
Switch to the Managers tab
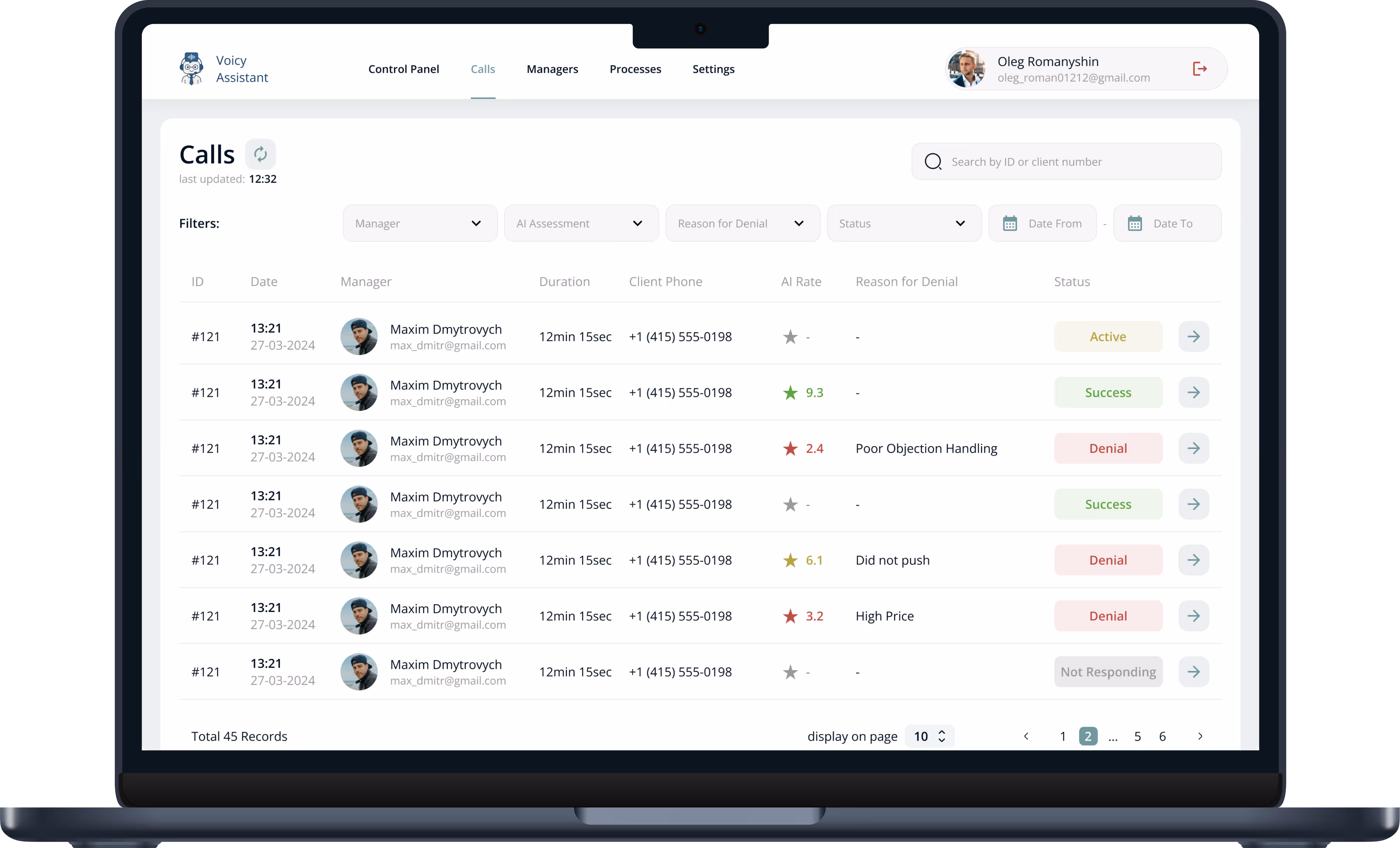[552, 69]
